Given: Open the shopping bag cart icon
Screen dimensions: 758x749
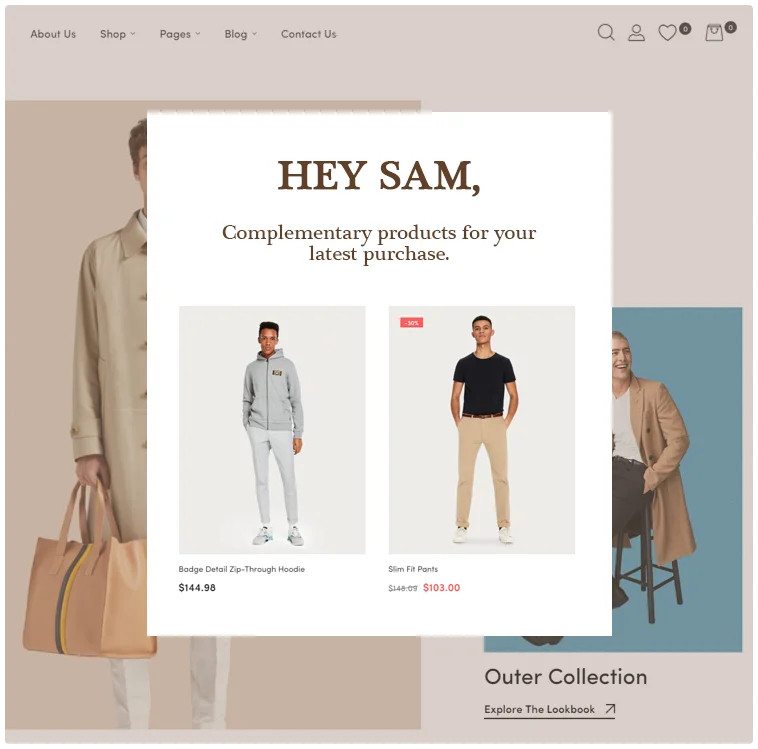Looking at the screenshot, I should [714, 33].
